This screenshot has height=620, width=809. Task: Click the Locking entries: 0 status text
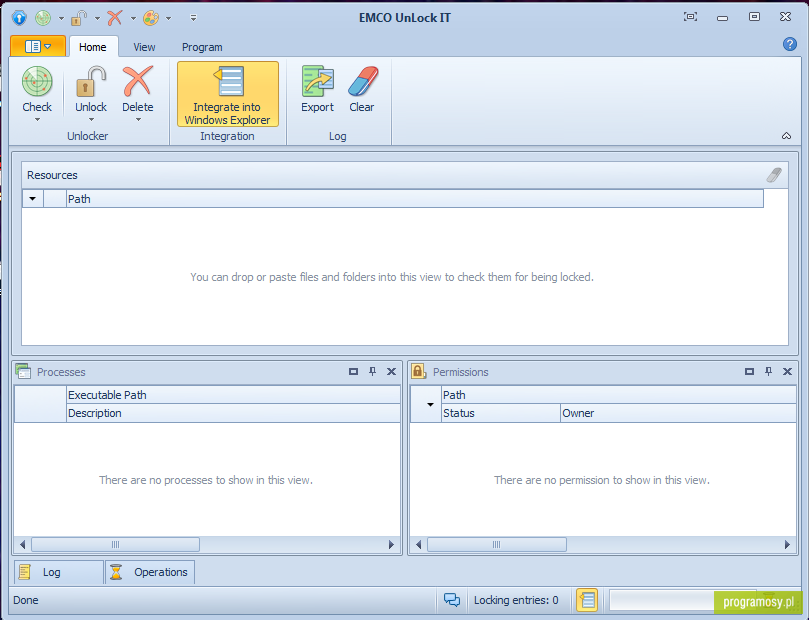(x=516, y=600)
